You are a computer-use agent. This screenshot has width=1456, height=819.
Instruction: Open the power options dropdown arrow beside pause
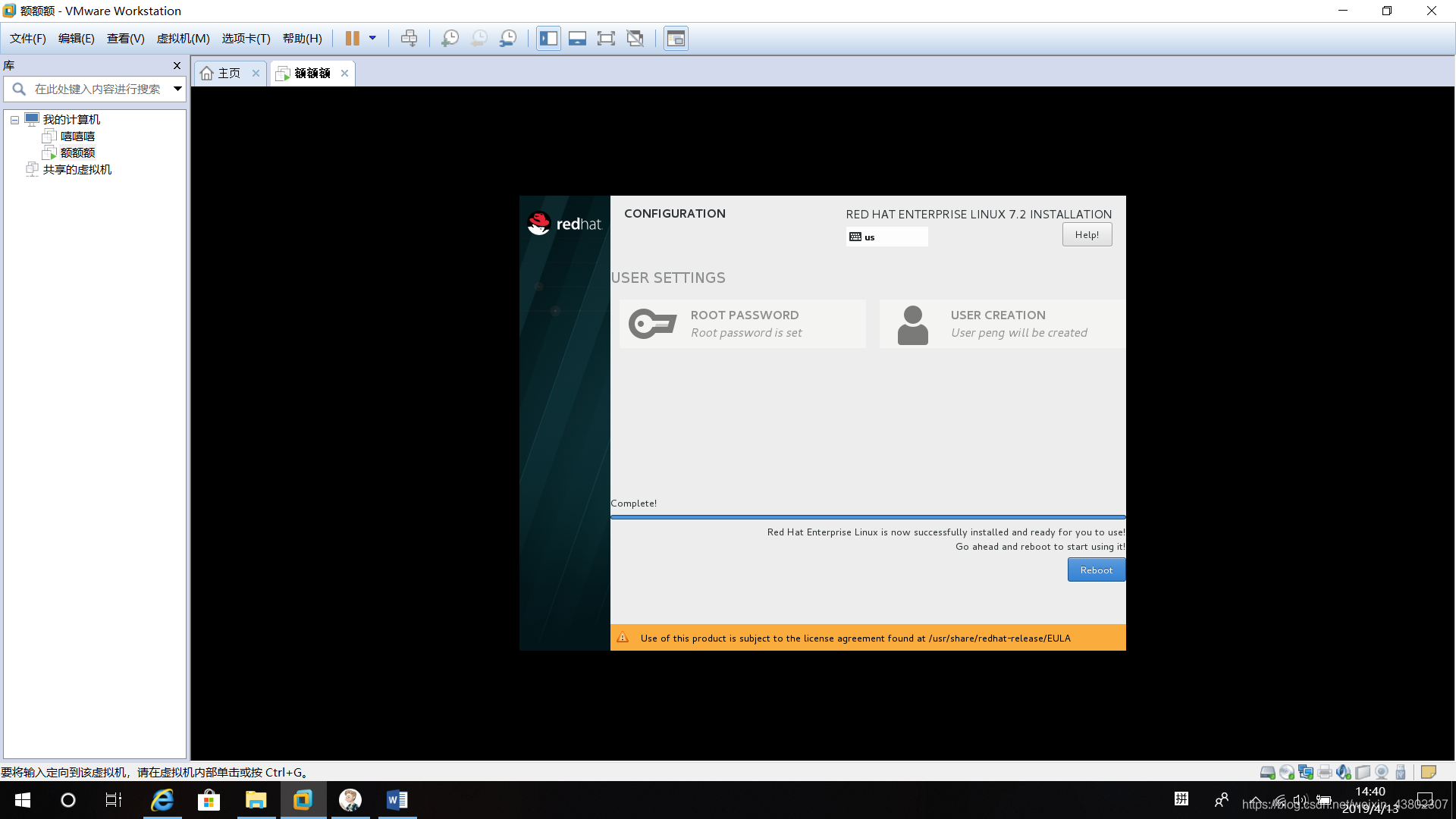372,38
